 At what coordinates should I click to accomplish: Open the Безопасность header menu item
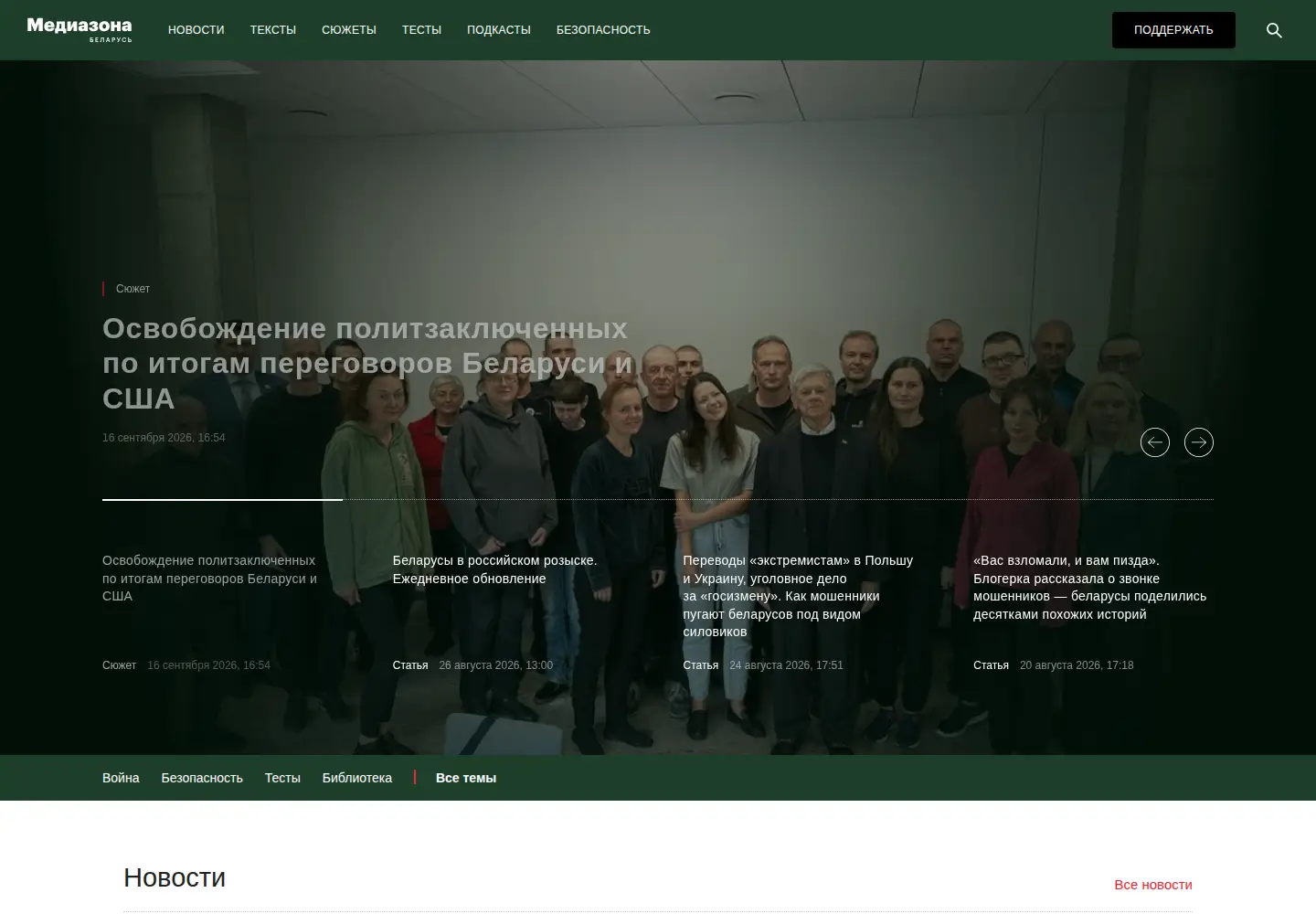coord(603,30)
